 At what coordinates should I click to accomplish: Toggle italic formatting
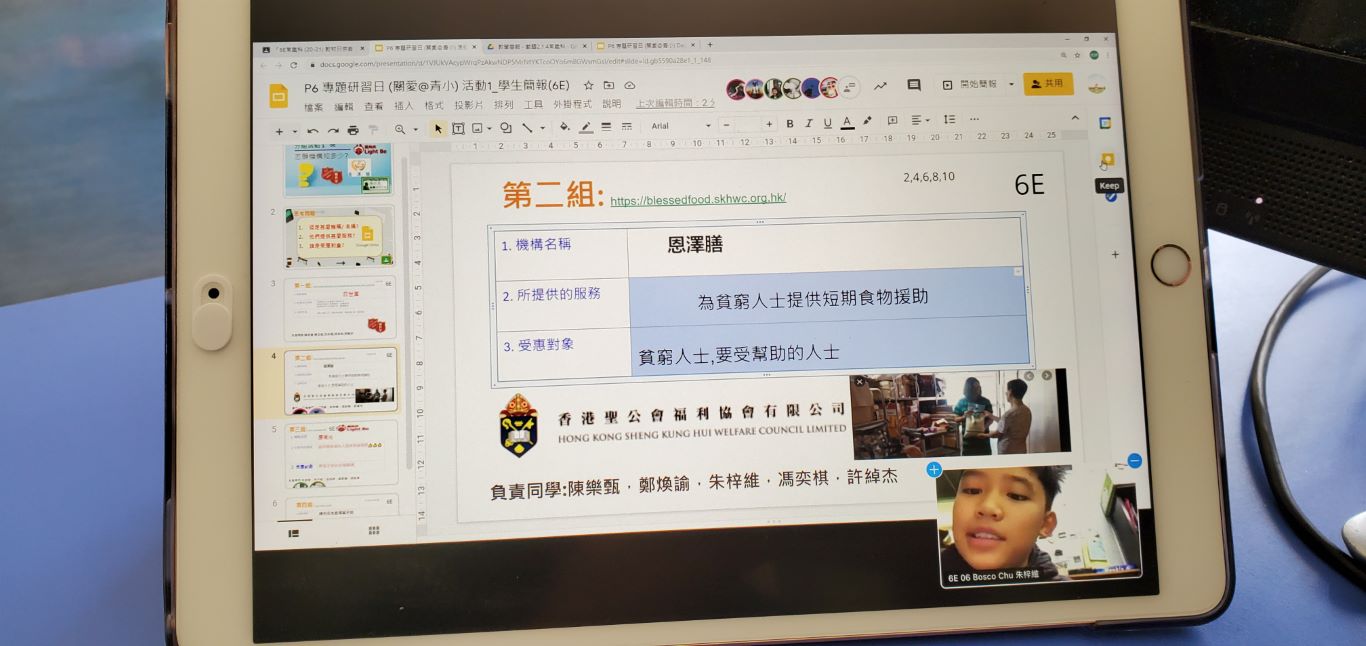pyautogui.click(x=808, y=124)
